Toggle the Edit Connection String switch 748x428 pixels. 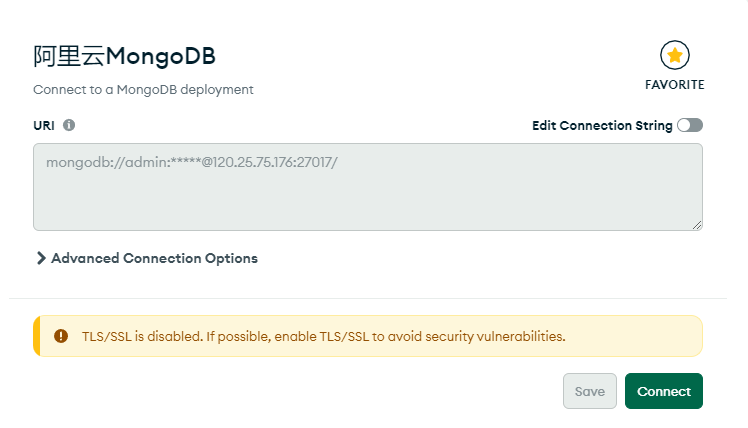(690, 126)
